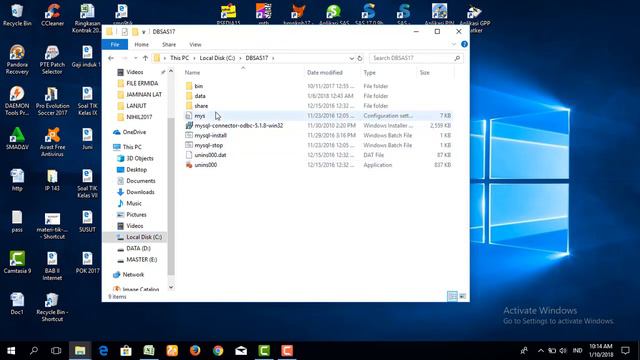Go back in folder history
Image resolution: width=640 pixels, height=360 pixels.
[x=111, y=58]
